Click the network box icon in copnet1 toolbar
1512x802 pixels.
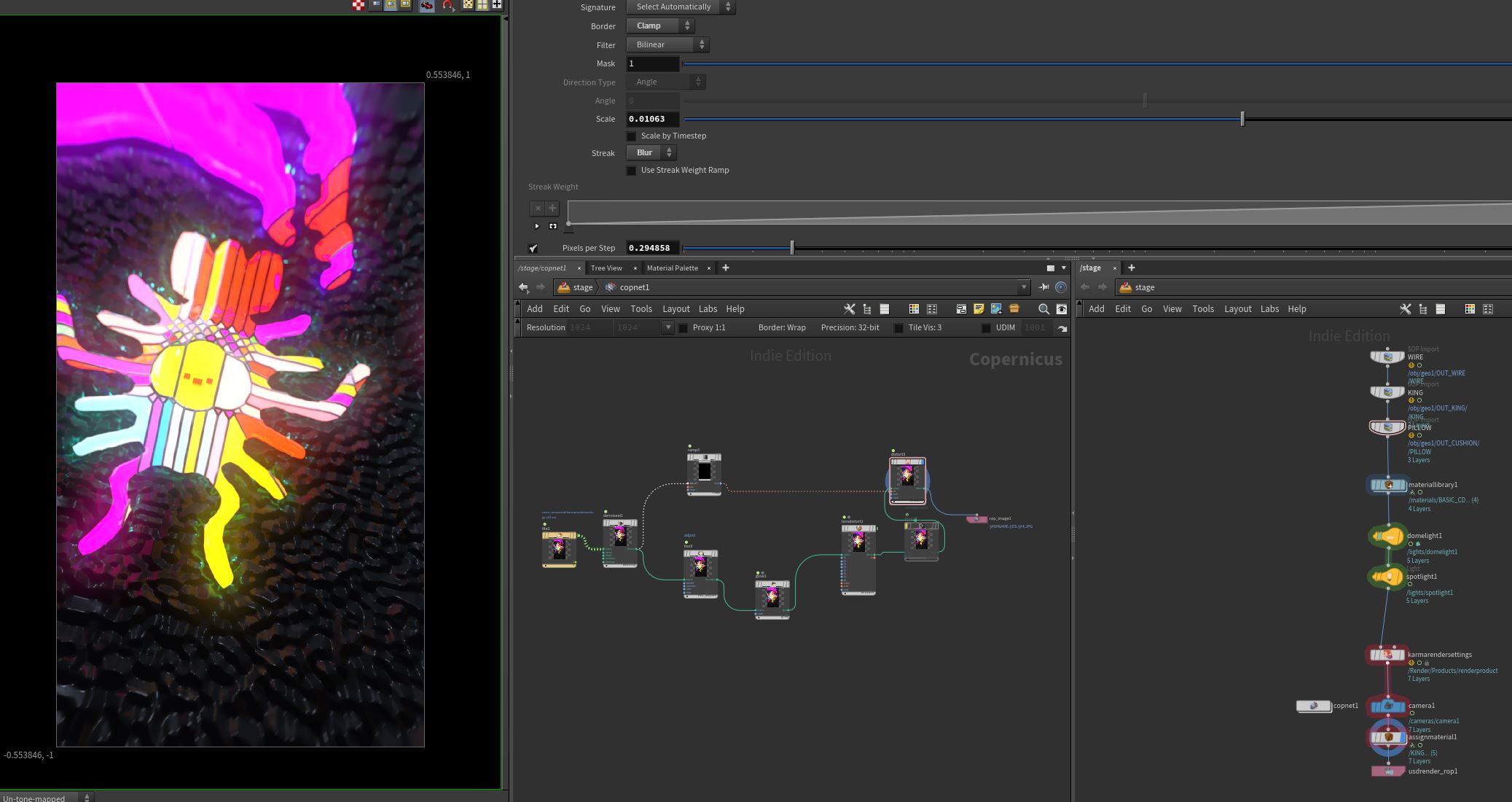pyautogui.click(x=961, y=309)
